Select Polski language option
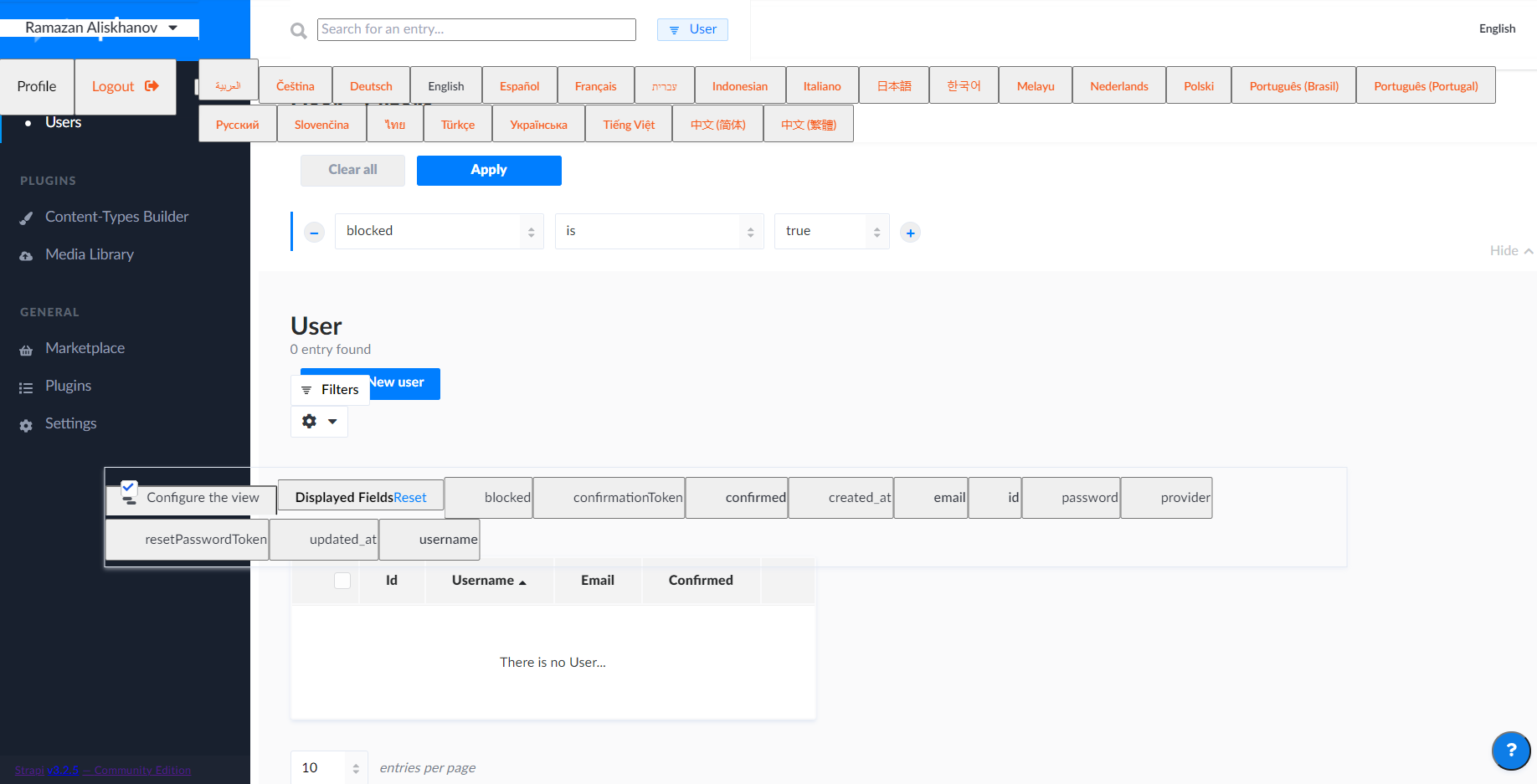 (1199, 86)
